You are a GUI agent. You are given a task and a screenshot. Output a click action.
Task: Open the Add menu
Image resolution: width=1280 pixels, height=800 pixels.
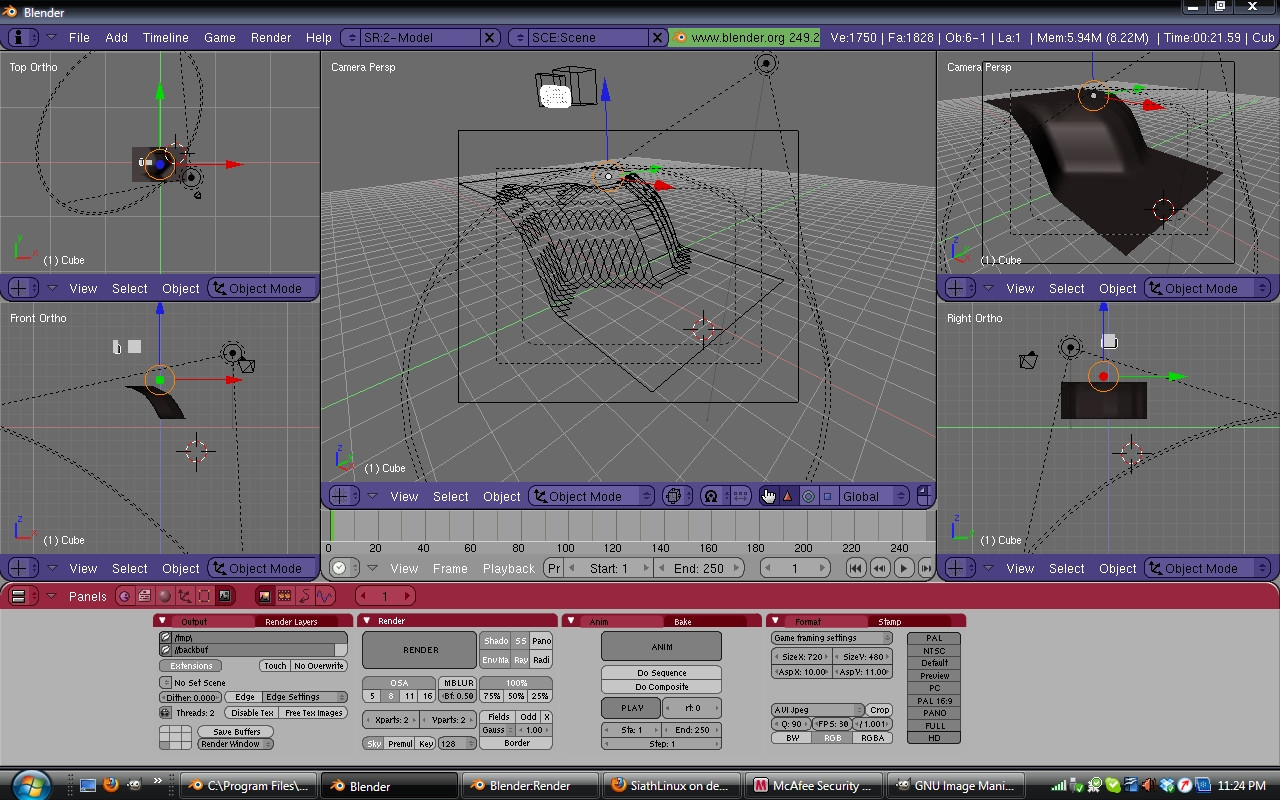click(x=117, y=37)
